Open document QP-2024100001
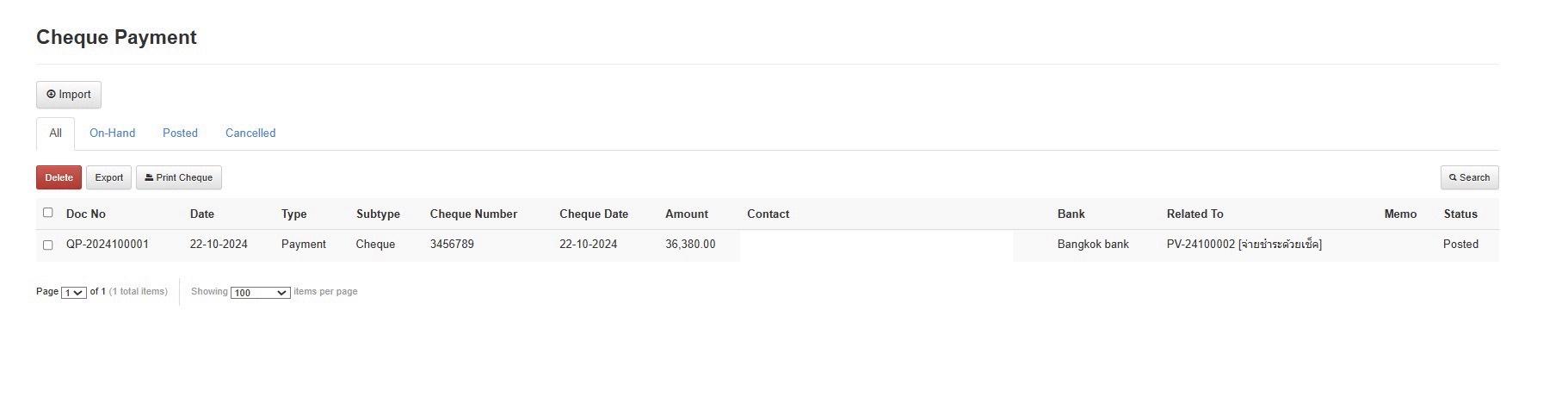The width and height of the screenshot is (1568, 397). click(108, 245)
